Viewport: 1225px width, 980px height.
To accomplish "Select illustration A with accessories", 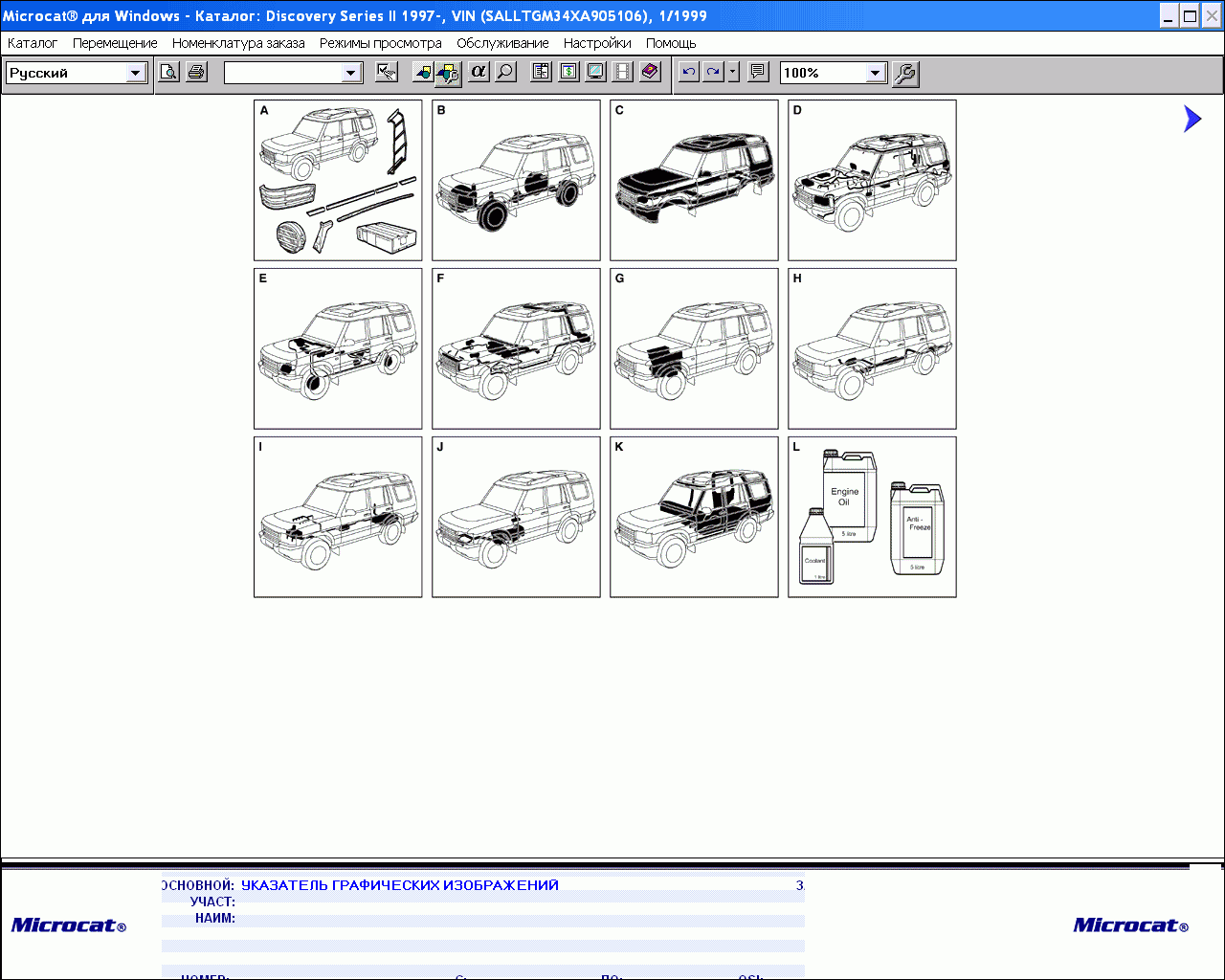I will 338,180.
